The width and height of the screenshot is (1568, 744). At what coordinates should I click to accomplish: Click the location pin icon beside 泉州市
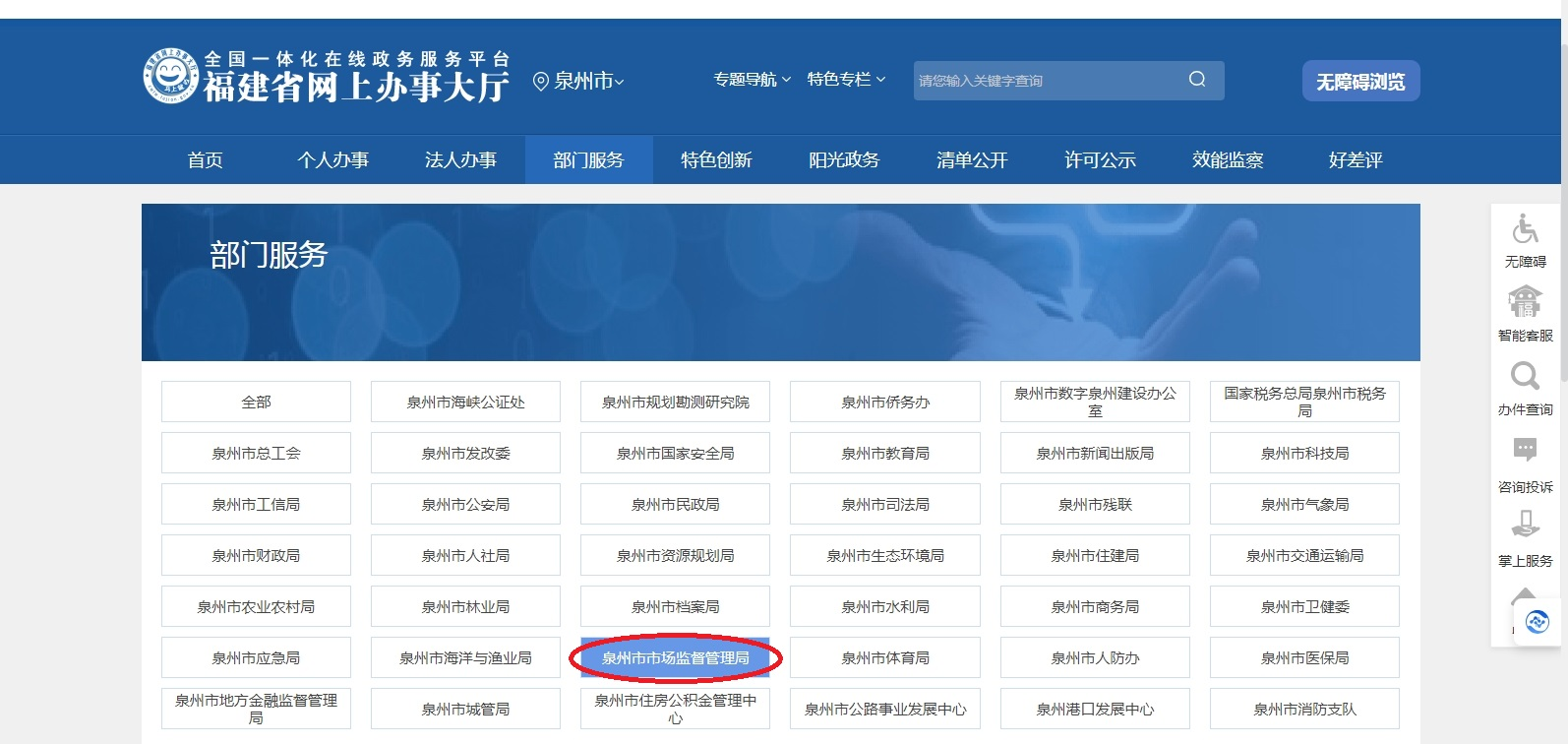[540, 82]
